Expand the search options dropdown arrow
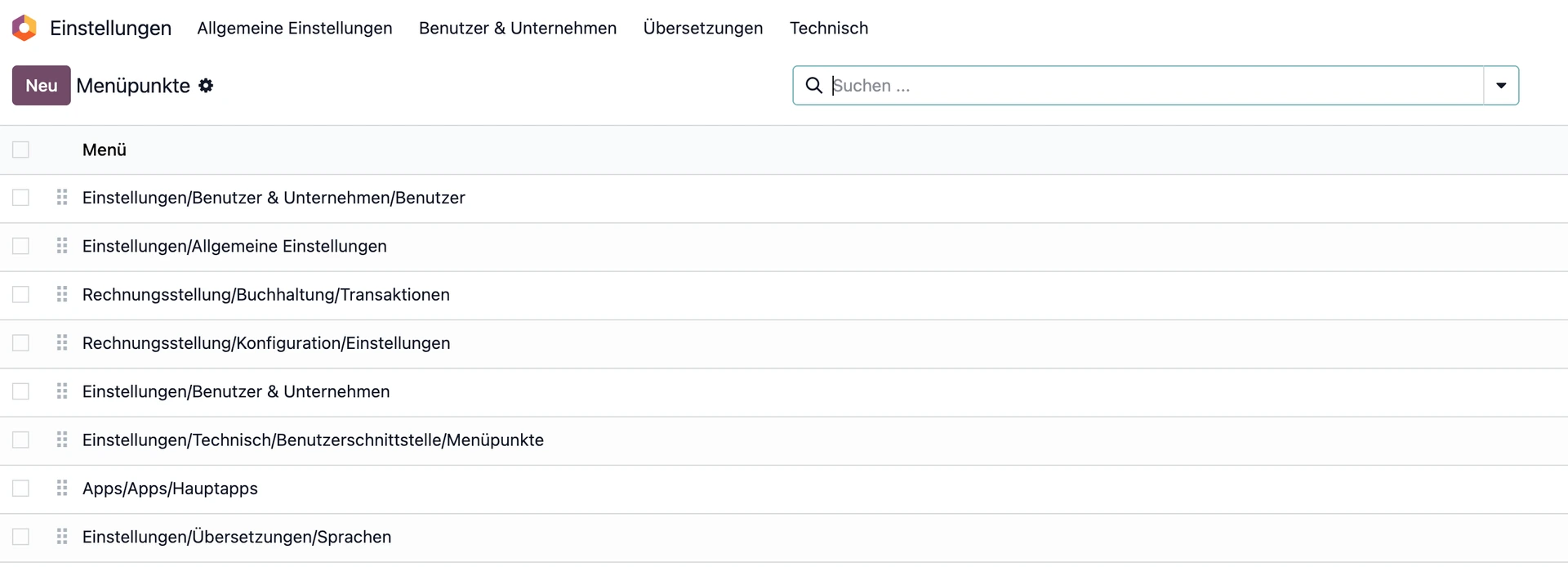1568x567 pixels. click(x=1500, y=86)
